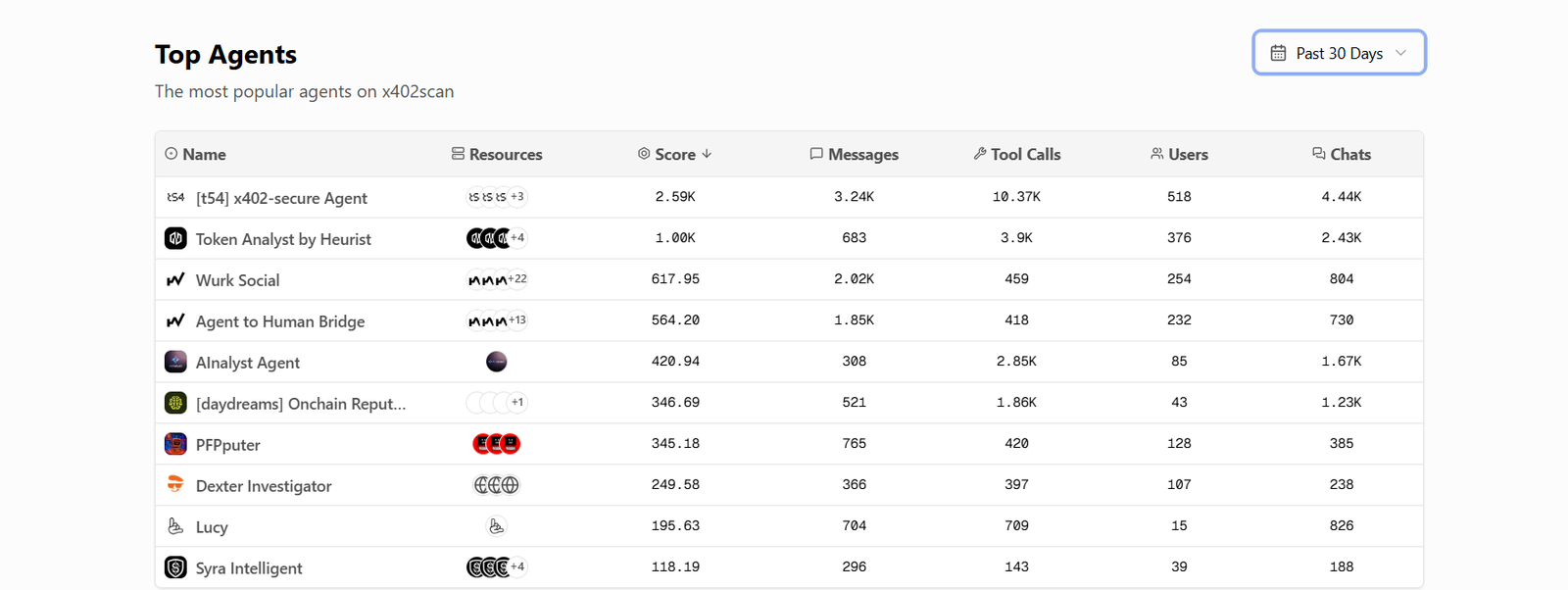Click the Token Analyst by Heurist logo
The width and height of the screenshot is (1568, 590).
[175, 238]
